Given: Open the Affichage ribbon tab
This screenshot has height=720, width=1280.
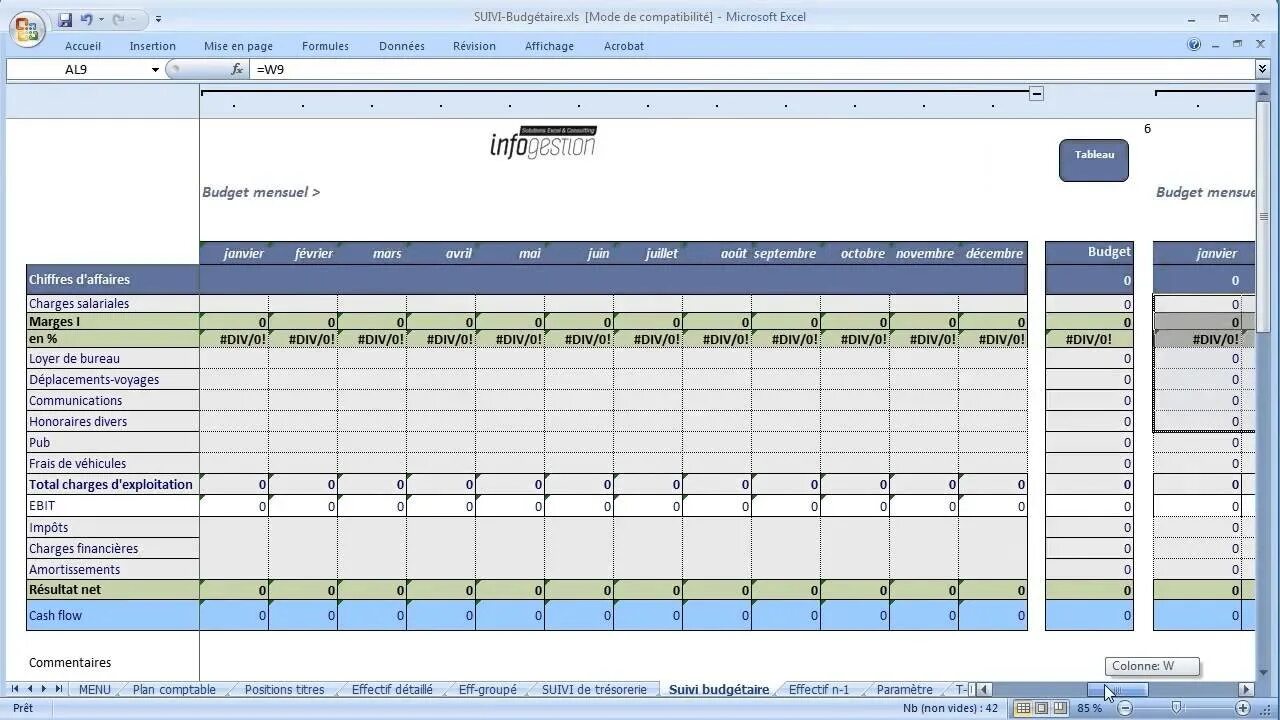Looking at the screenshot, I should coord(549,46).
